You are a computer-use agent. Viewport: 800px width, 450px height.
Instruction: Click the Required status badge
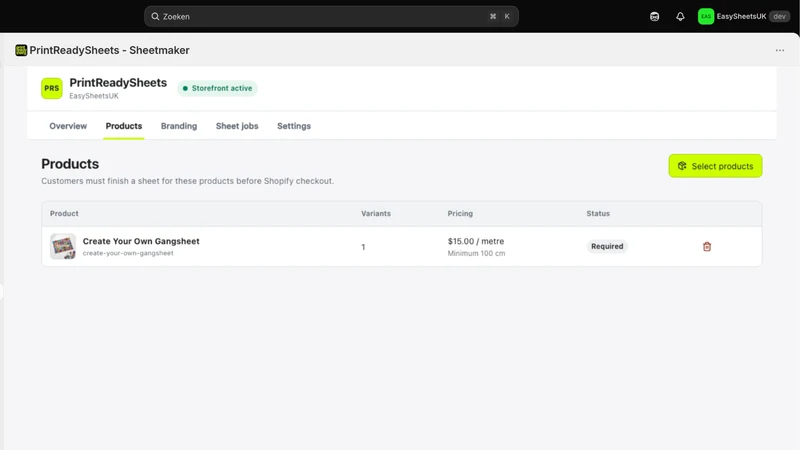(607, 246)
